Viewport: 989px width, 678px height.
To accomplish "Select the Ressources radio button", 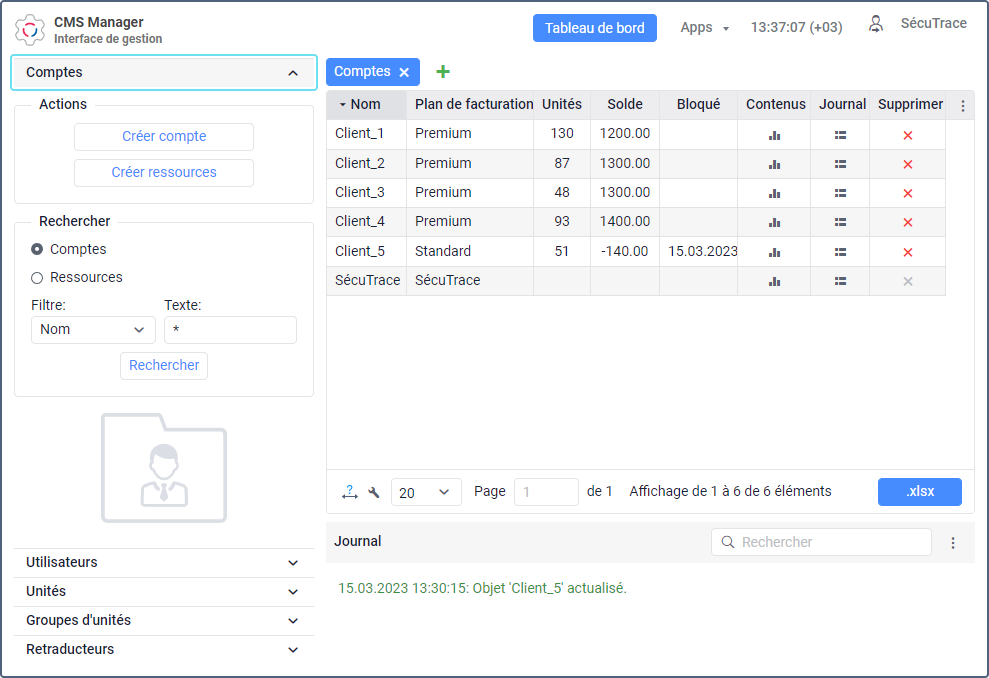I will [x=37, y=278].
